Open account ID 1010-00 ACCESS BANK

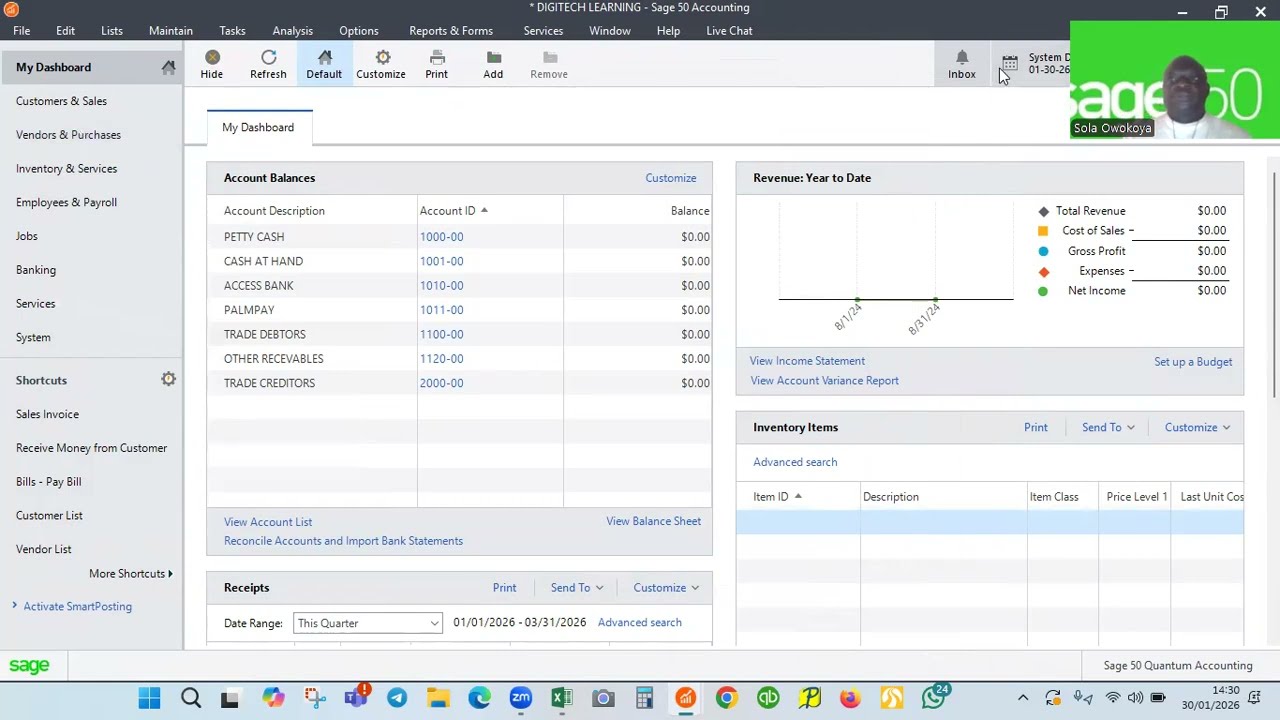[x=441, y=286]
